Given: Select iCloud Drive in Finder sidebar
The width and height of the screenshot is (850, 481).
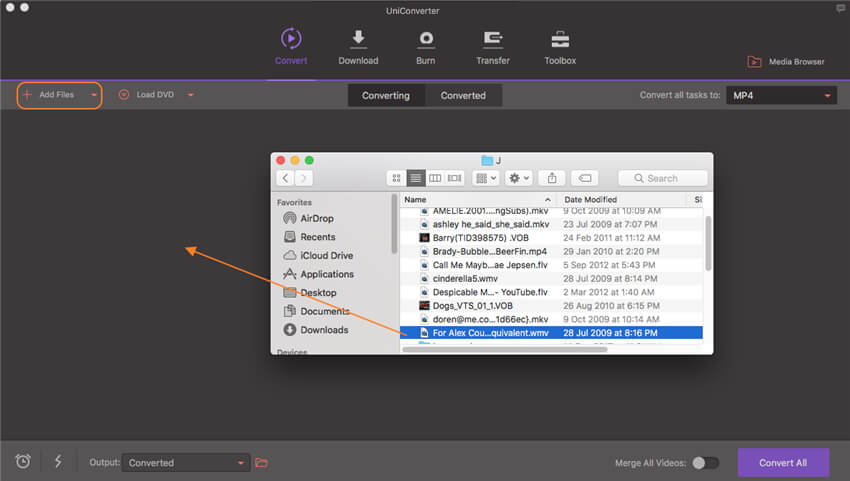Looking at the screenshot, I should click(318, 255).
